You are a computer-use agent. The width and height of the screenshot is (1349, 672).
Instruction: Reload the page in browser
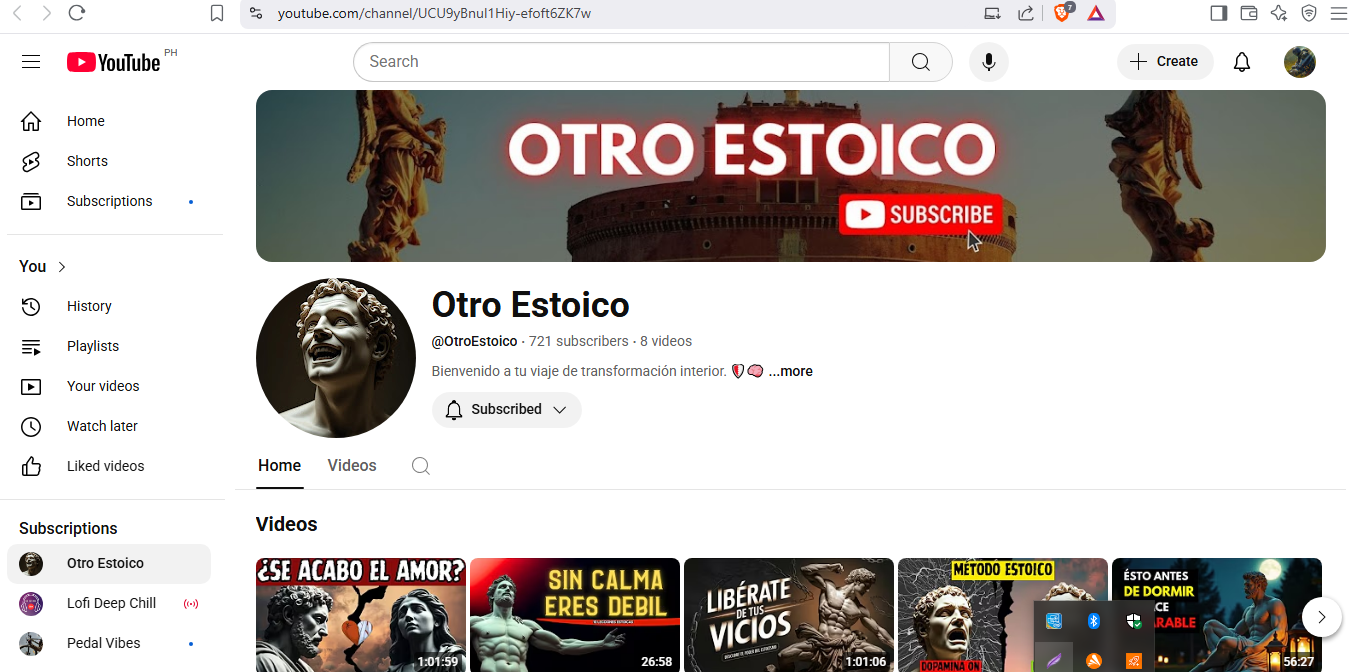click(77, 13)
